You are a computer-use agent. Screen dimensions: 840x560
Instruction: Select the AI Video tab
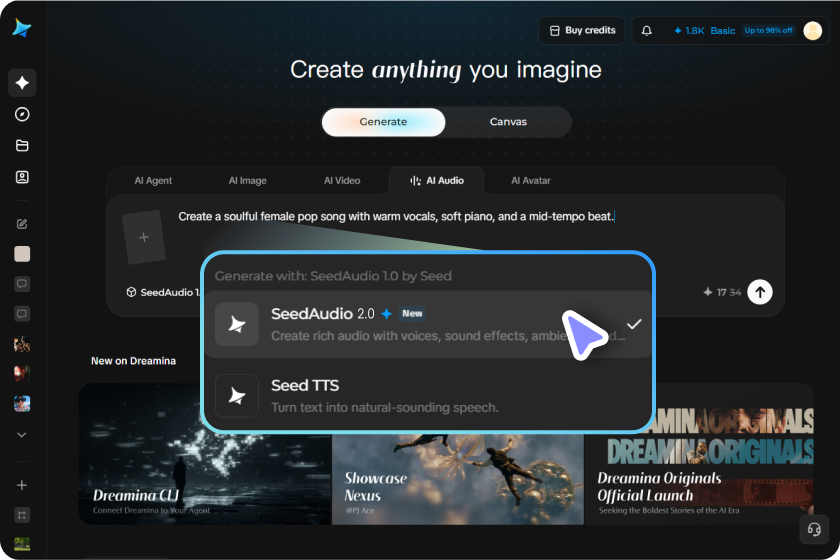coord(342,181)
